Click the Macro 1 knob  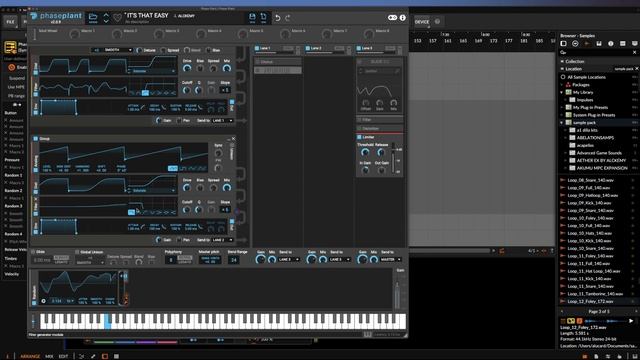coord(75,34)
